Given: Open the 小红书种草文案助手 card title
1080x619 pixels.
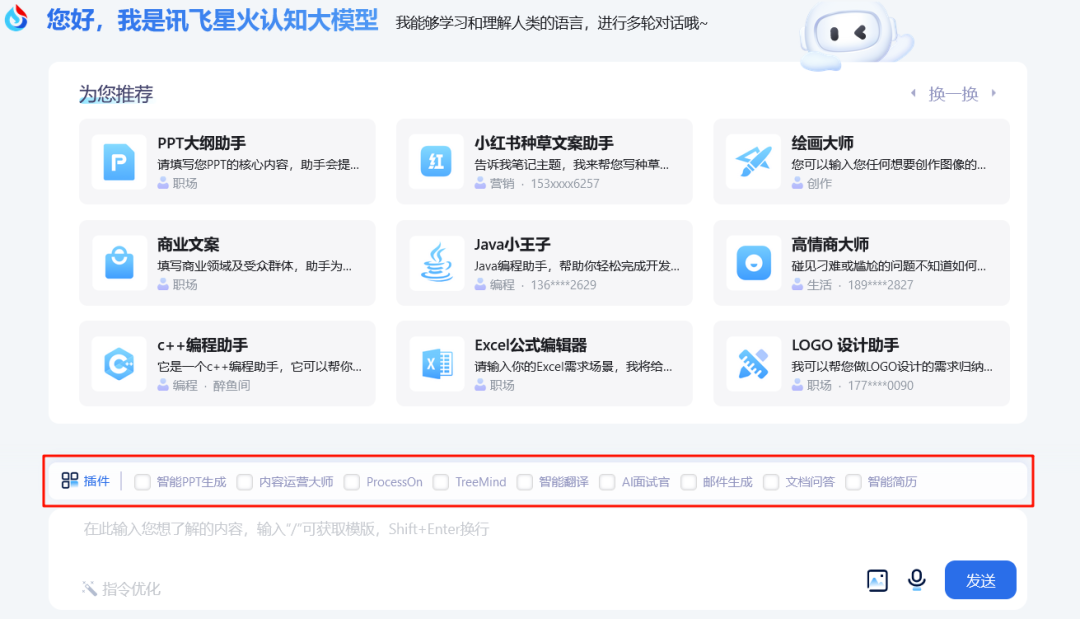Looking at the screenshot, I should (543, 143).
